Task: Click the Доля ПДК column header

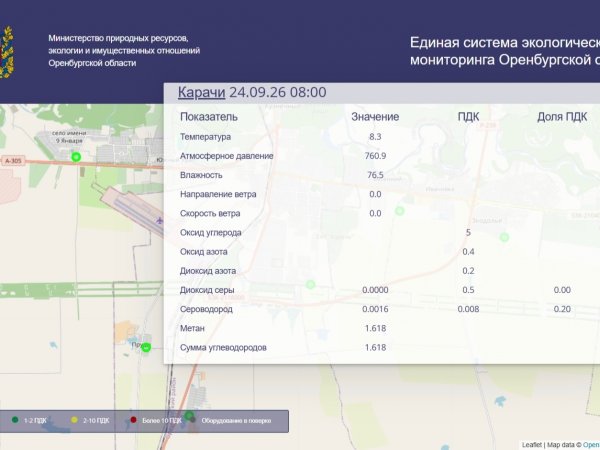Action: (x=562, y=117)
